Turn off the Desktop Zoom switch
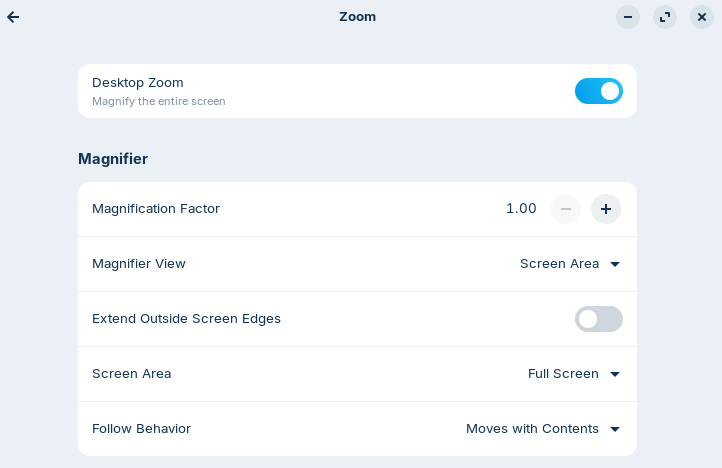 (x=598, y=91)
